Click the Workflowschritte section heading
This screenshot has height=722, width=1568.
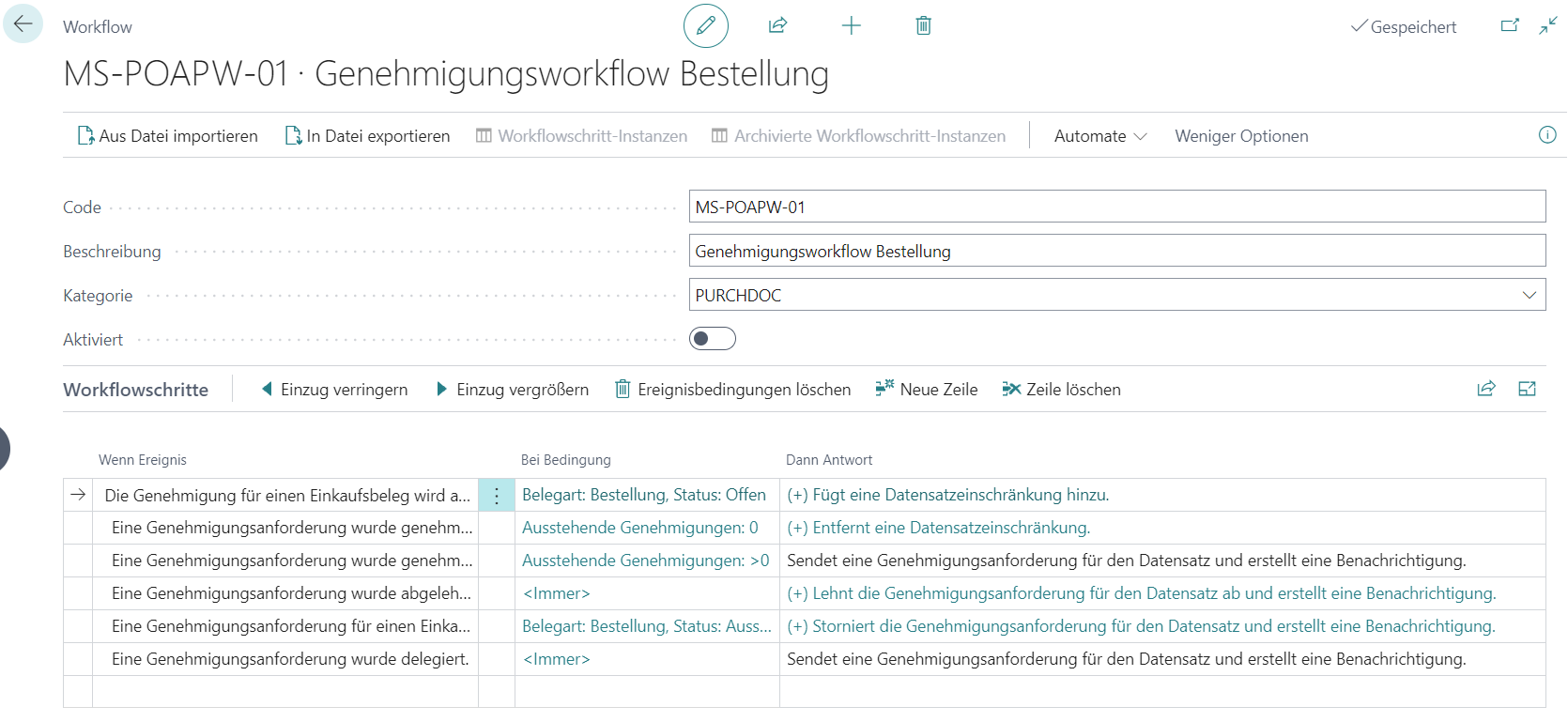pyautogui.click(x=136, y=390)
